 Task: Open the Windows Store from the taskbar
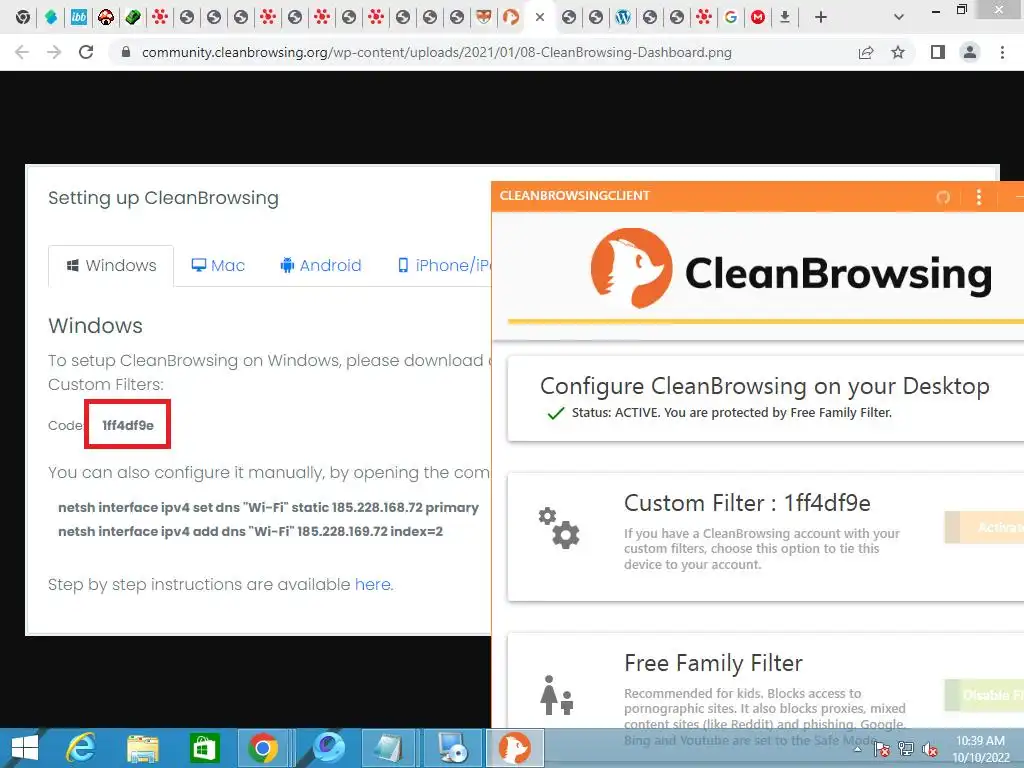pos(204,748)
